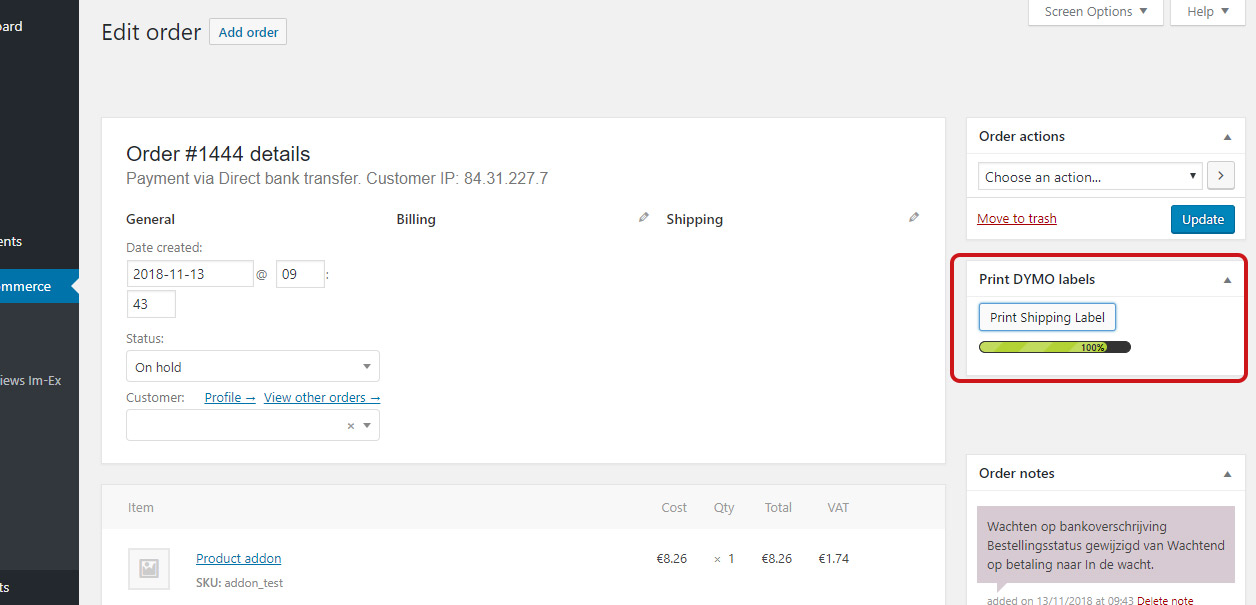Screen dimensions: 1256x605
Task: Click the order action apply arrow button
Action: [1221, 176]
